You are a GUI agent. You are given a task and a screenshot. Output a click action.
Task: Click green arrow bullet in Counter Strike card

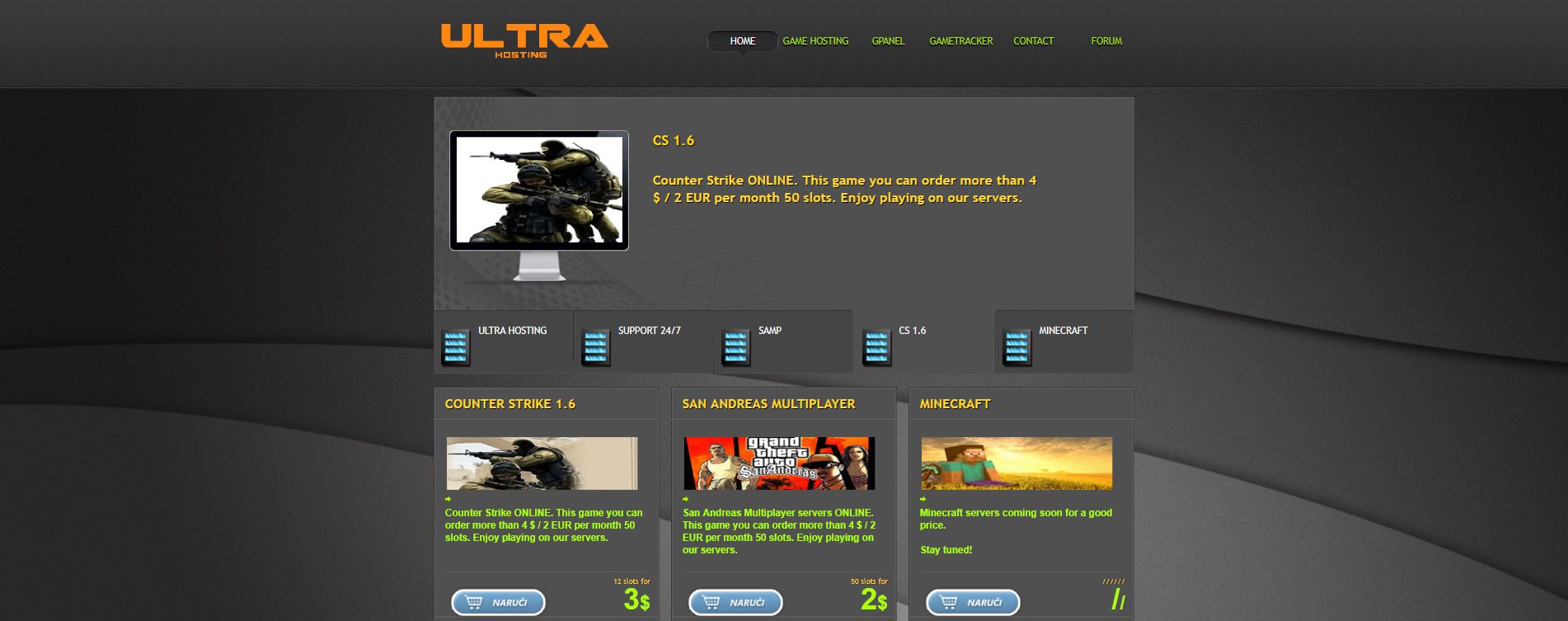448,499
